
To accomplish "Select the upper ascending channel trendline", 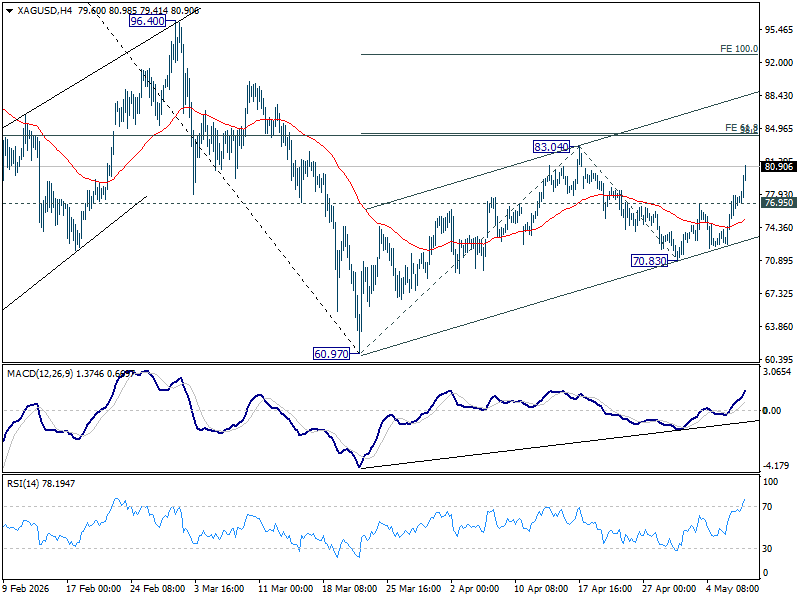I will coord(561,151).
